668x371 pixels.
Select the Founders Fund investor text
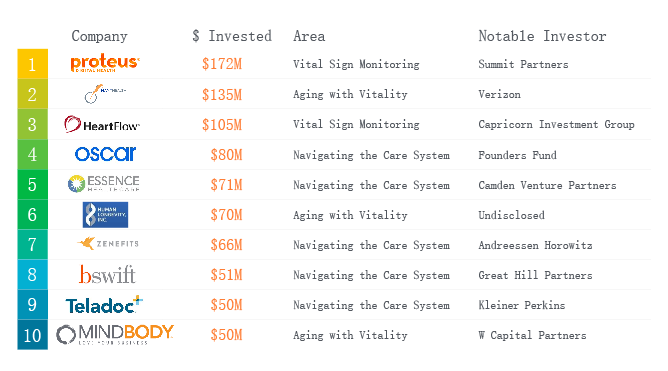(517, 155)
